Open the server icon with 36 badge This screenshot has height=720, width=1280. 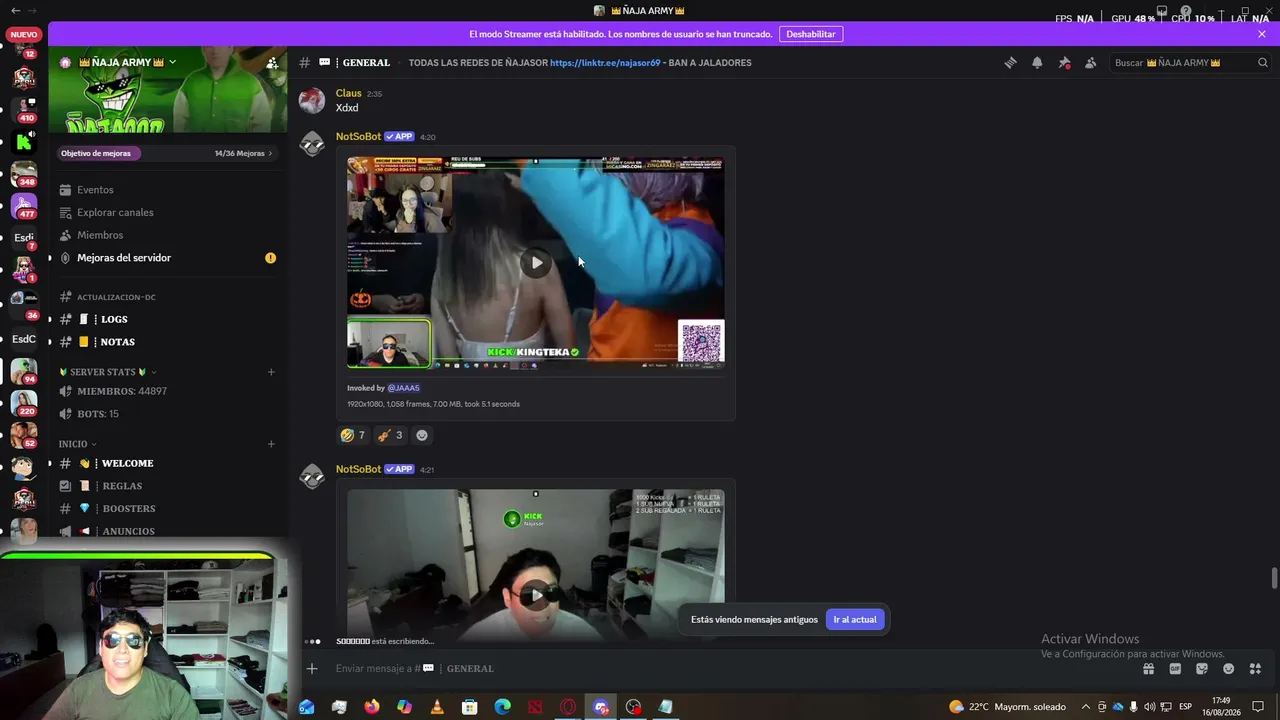(23, 303)
